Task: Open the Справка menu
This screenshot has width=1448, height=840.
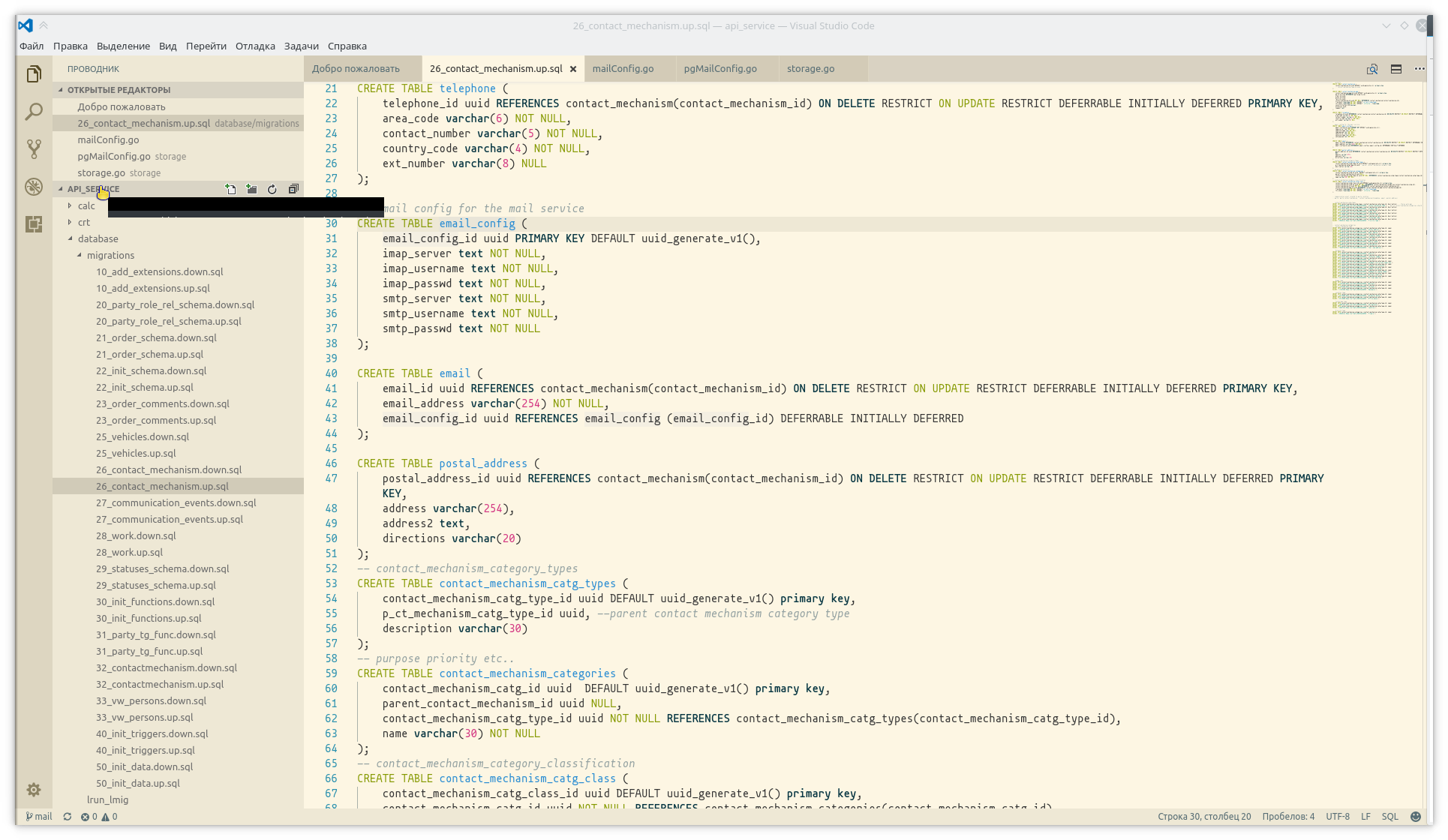Action: [x=347, y=46]
